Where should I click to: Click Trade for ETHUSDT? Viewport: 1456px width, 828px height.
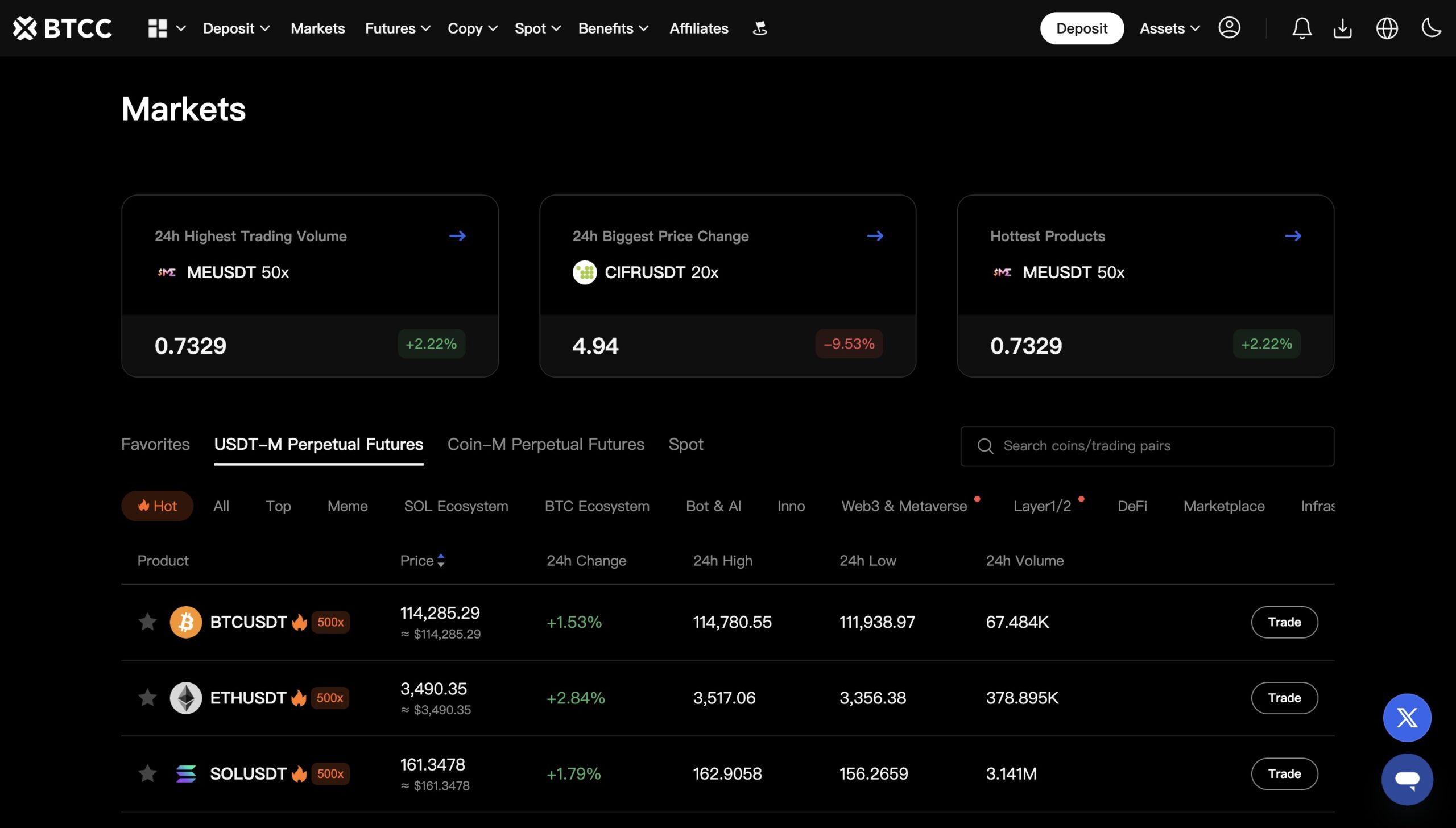click(1284, 698)
